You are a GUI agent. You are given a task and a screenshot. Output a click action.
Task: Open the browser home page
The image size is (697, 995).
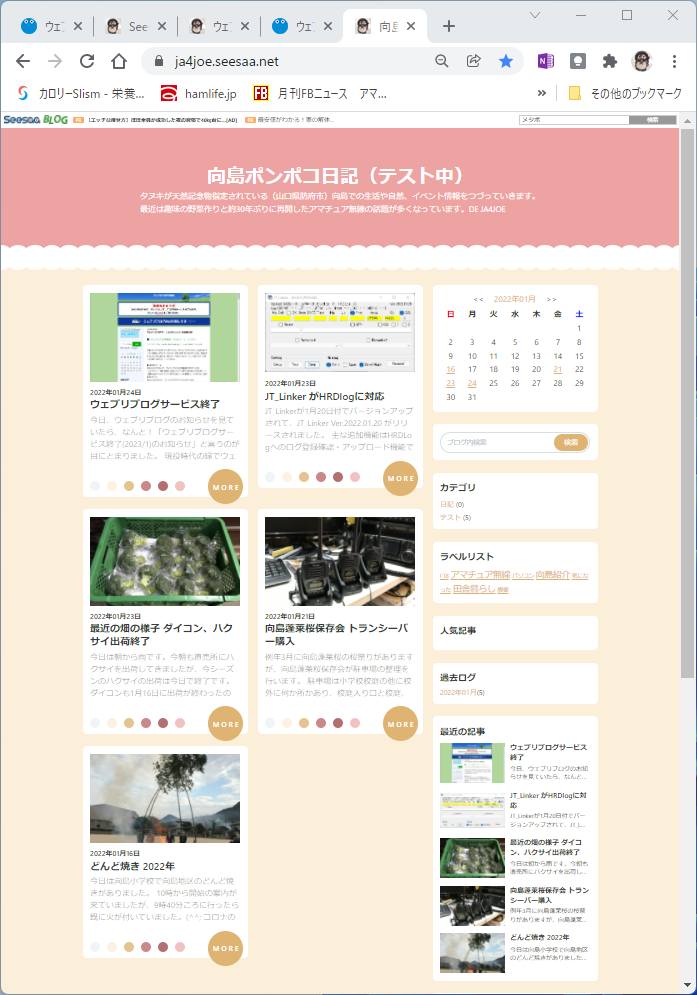click(x=119, y=61)
